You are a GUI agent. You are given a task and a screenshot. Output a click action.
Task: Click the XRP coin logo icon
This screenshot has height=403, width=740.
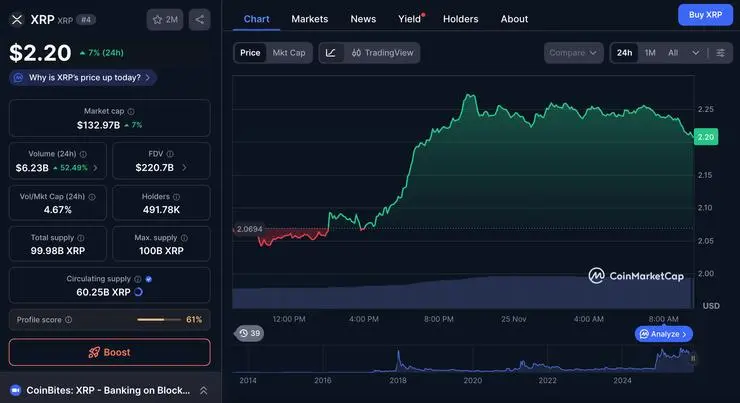click(17, 19)
